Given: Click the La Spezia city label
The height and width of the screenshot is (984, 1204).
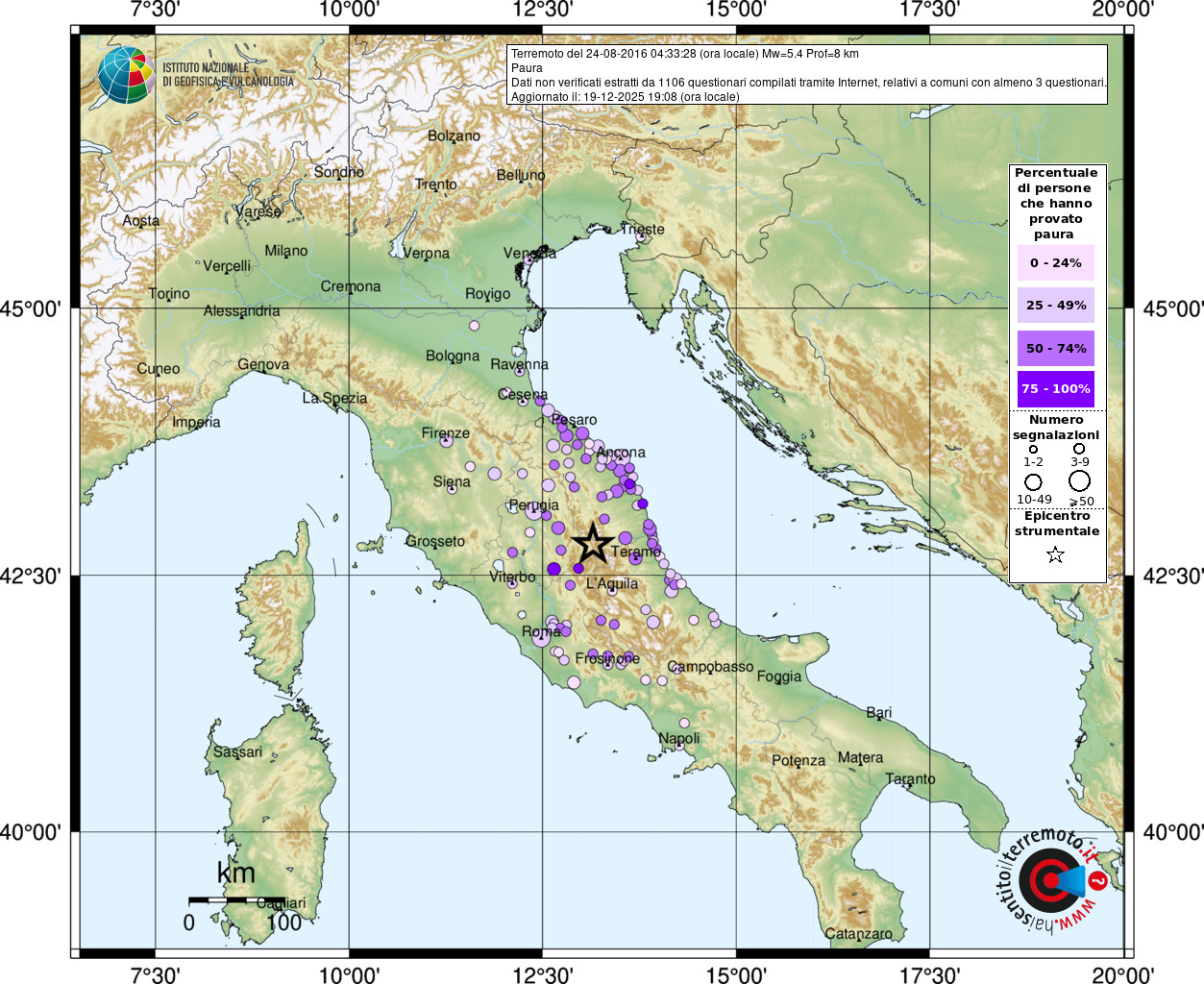Looking at the screenshot, I should click(x=334, y=398).
